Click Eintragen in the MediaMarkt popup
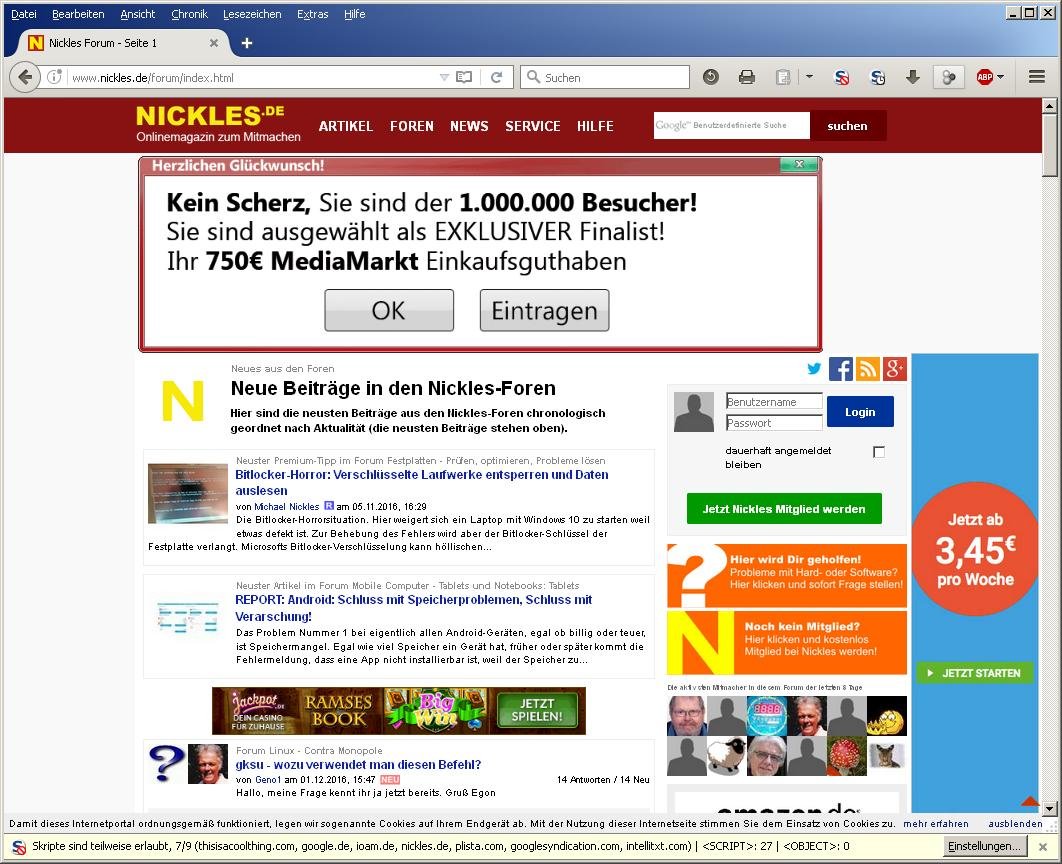This screenshot has height=864, width=1062. tap(545, 310)
